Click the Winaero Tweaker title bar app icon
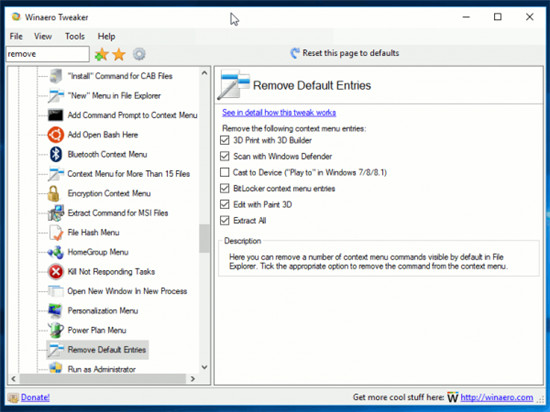 (16, 17)
